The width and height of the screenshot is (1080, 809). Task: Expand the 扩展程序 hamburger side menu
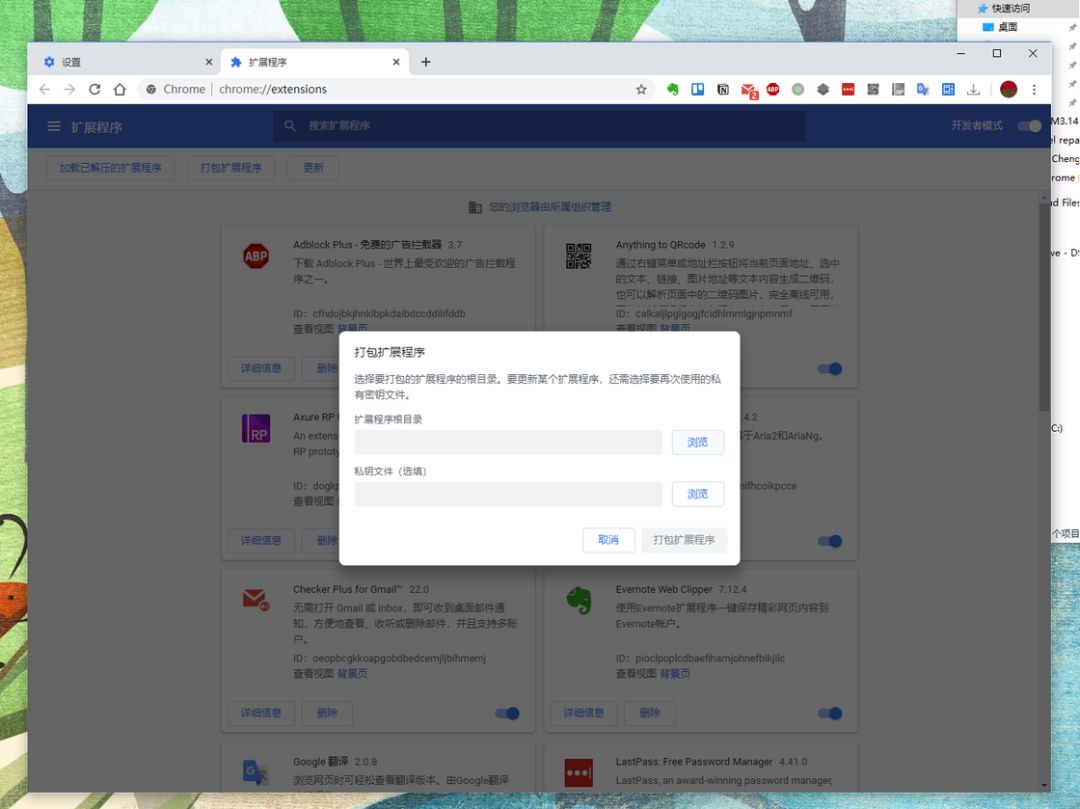coord(54,126)
